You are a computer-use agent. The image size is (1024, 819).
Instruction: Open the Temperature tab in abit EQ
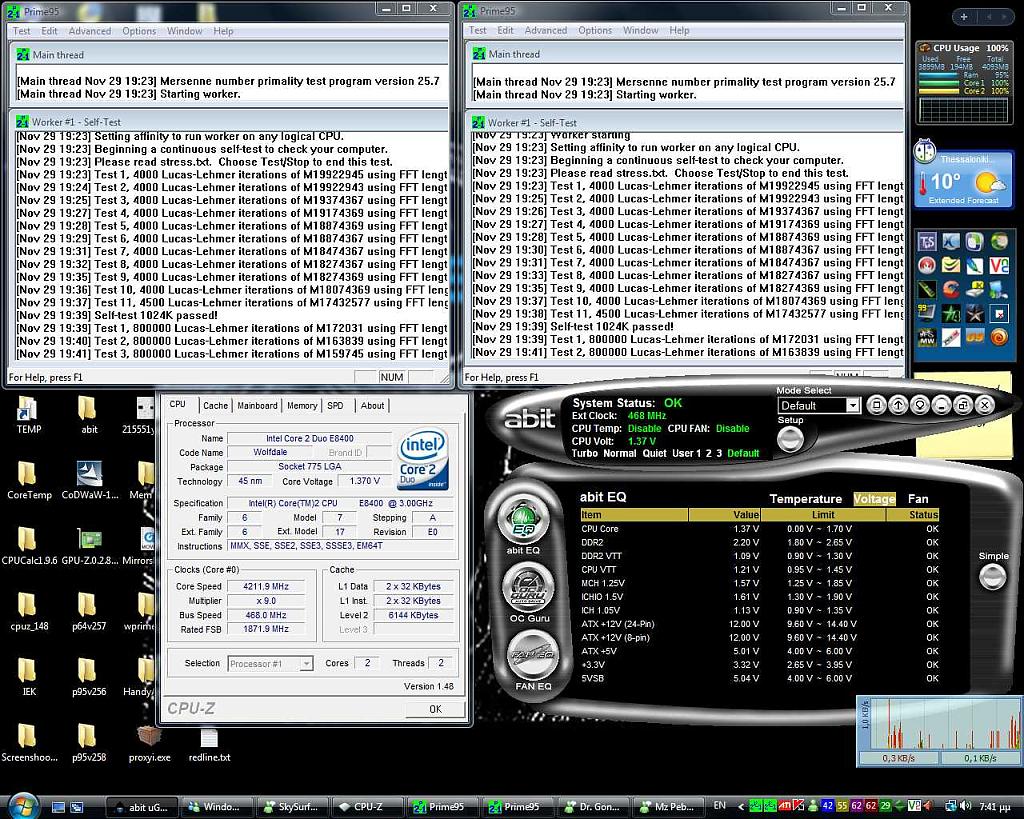click(x=805, y=499)
